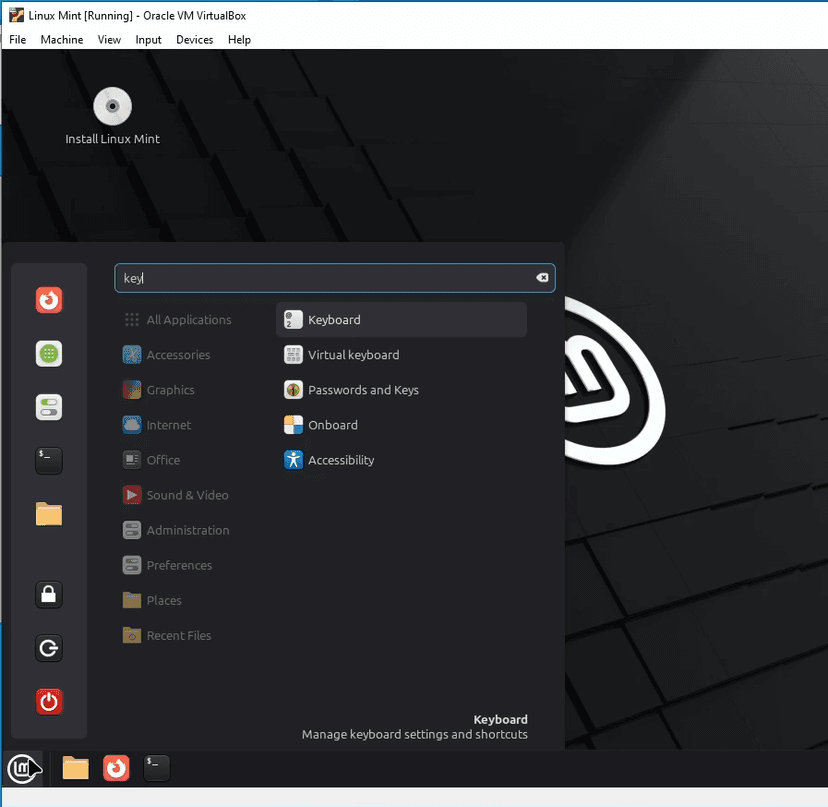Open System Settings toggle icon in sidebar
This screenshot has width=828, height=807.
tap(49, 407)
